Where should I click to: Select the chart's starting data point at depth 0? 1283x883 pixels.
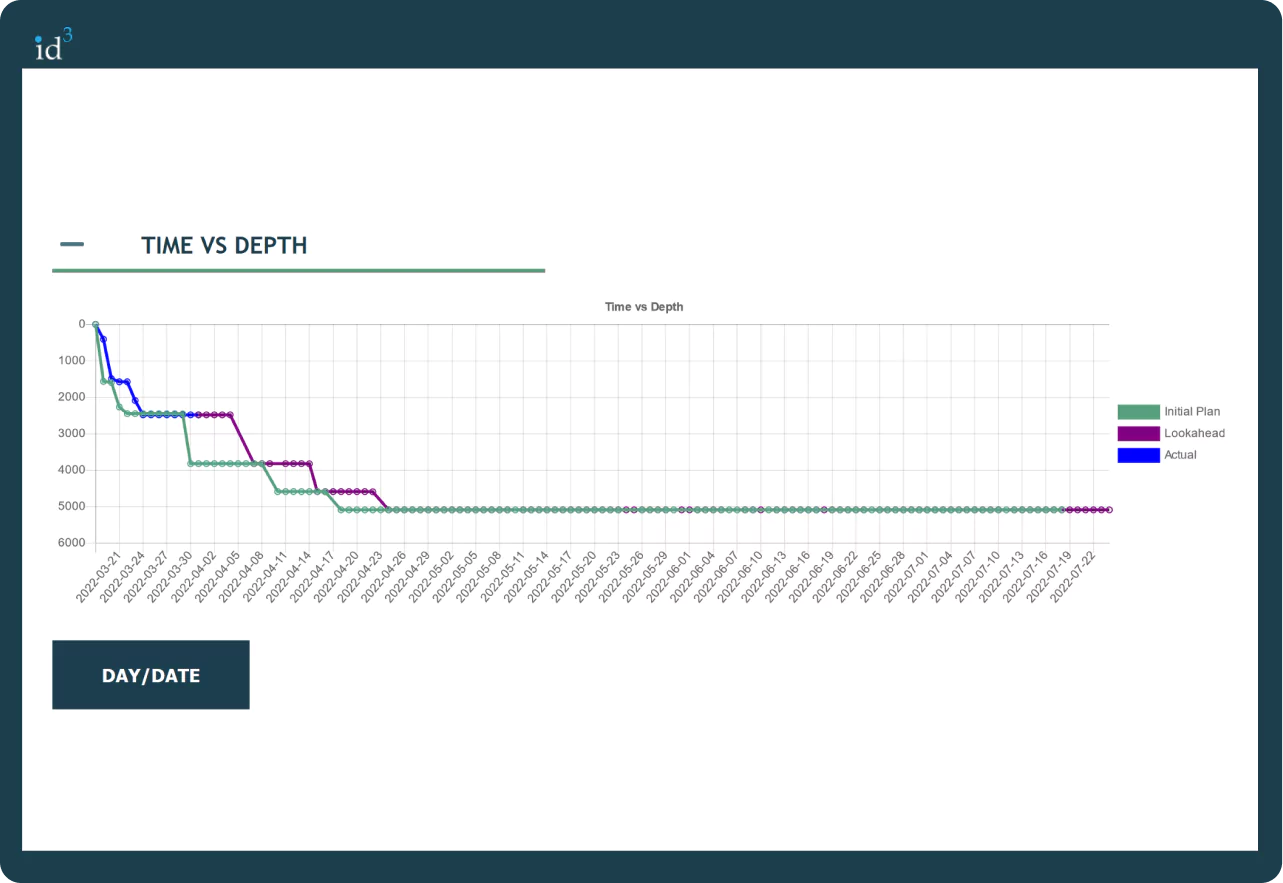pyautogui.click(x=95, y=324)
